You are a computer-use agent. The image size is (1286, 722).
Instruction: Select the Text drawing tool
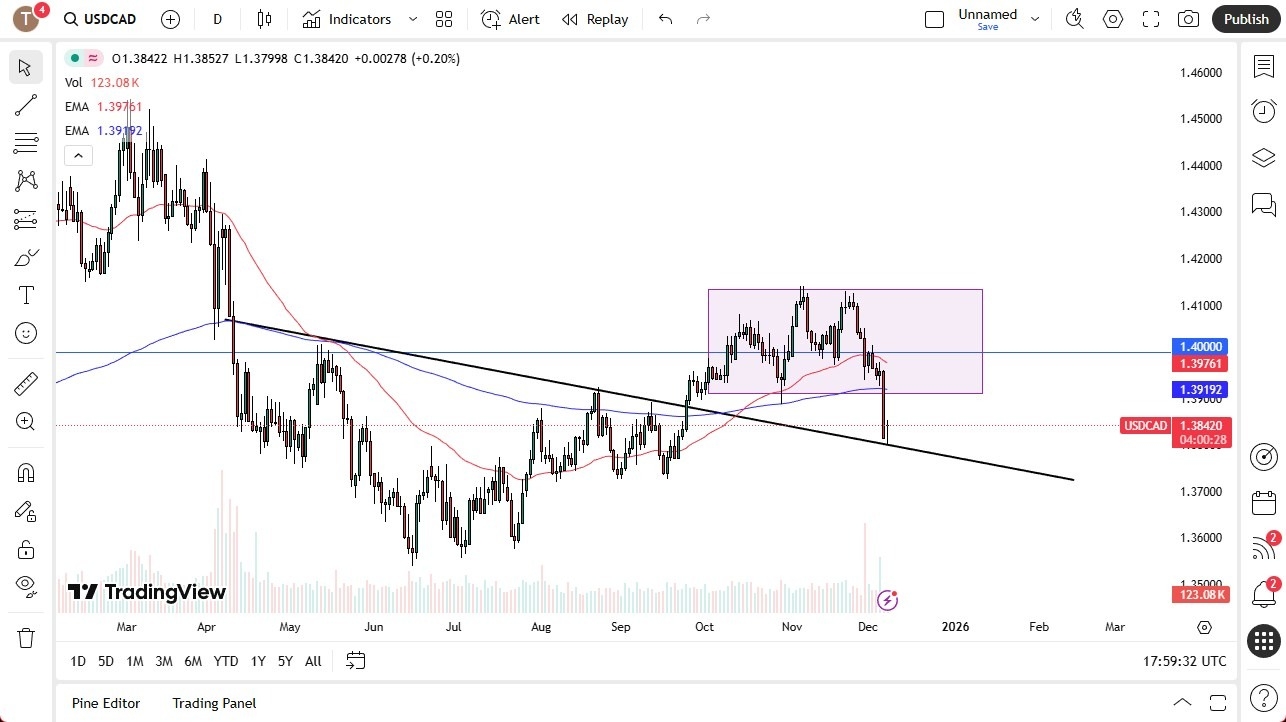coord(25,295)
